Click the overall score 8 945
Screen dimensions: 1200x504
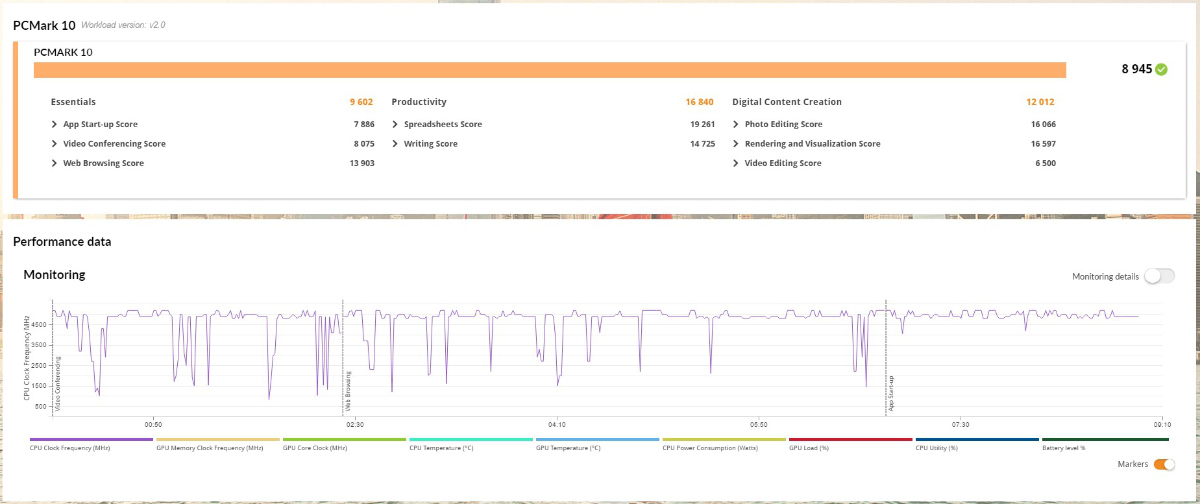[1136, 70]
